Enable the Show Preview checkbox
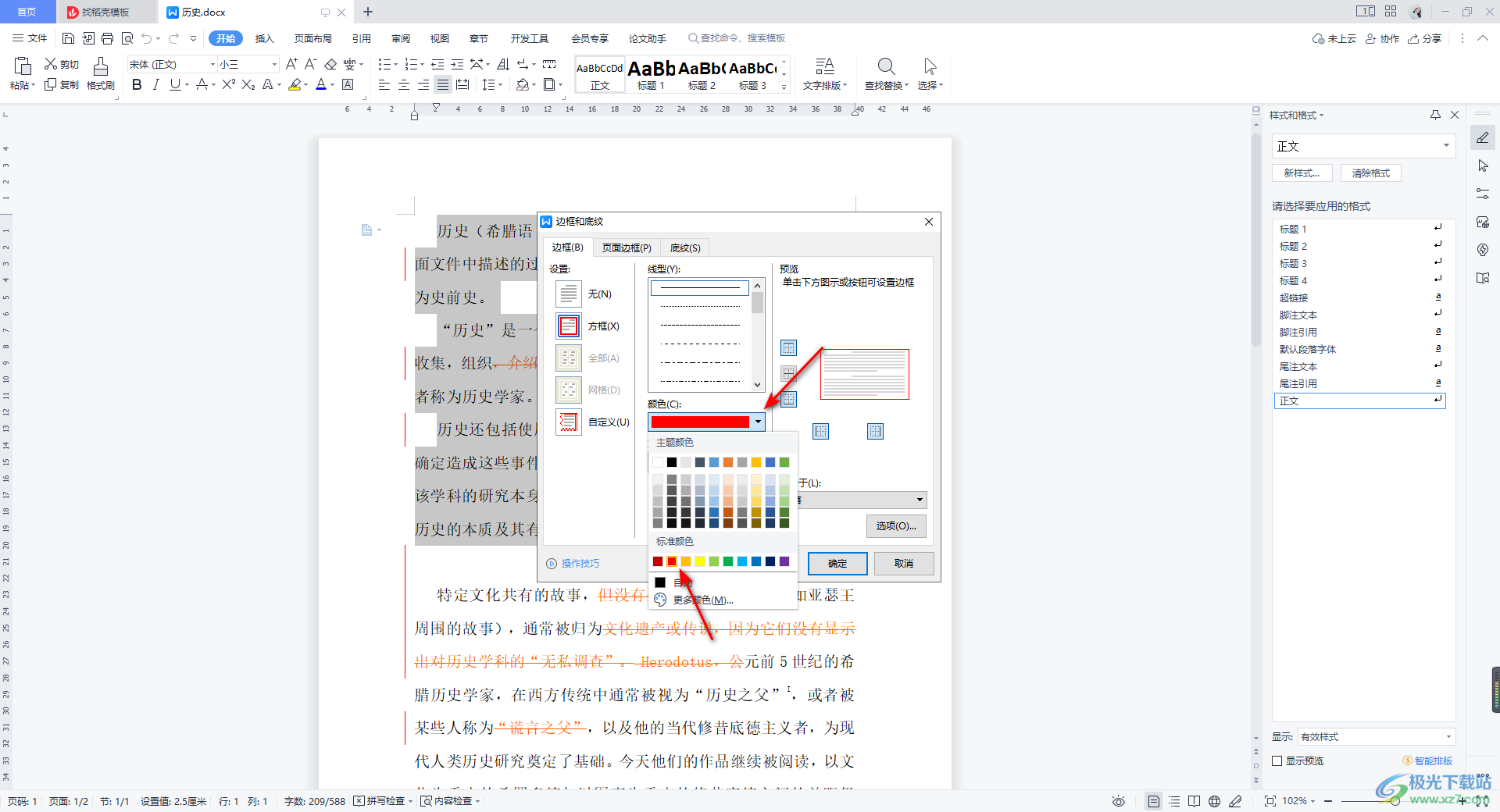The height and width of the screenshot is (812, 1500). pyautogui.click(x=1277, y=760)
